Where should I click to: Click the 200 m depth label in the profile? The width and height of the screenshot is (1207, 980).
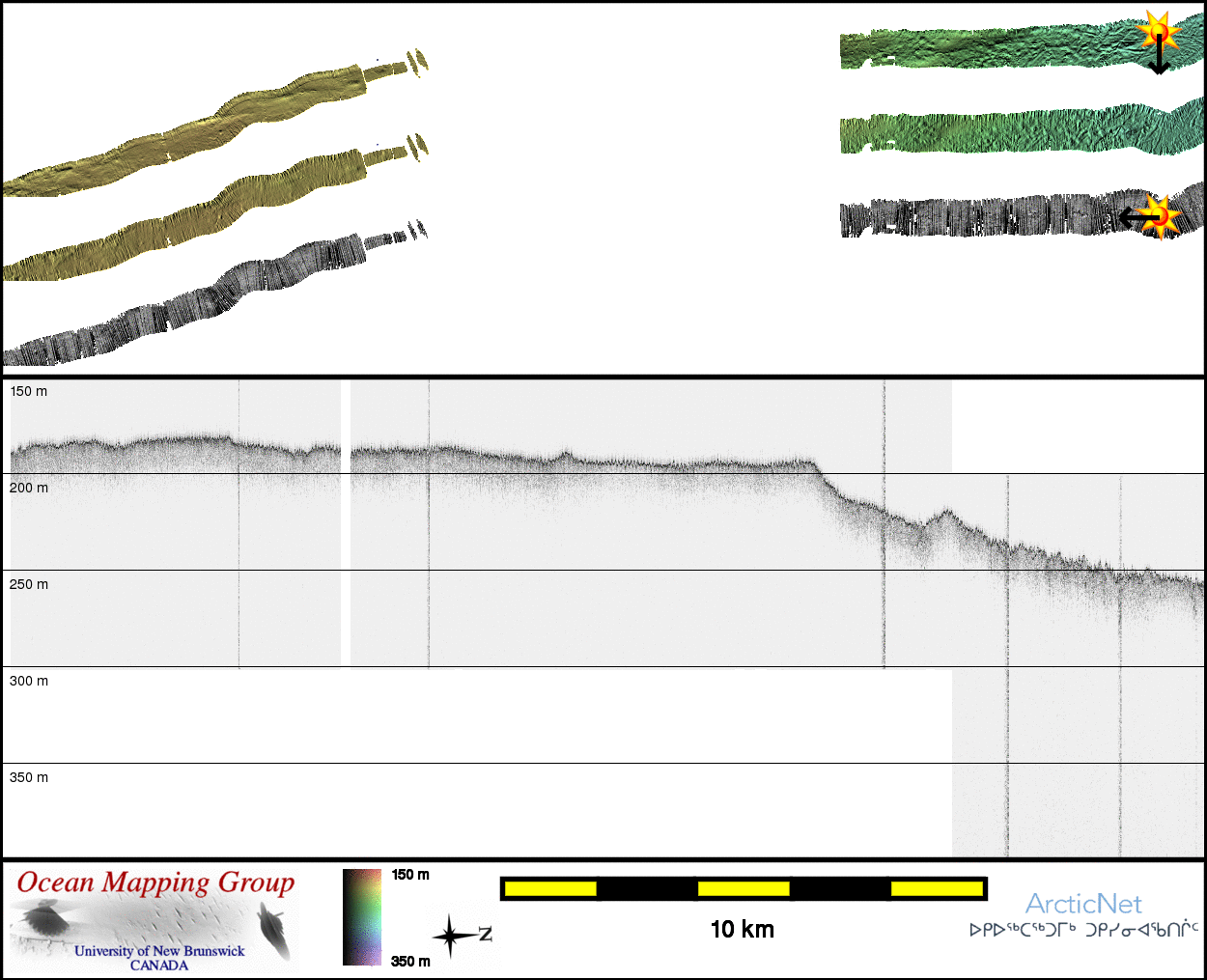coord(29,488)
